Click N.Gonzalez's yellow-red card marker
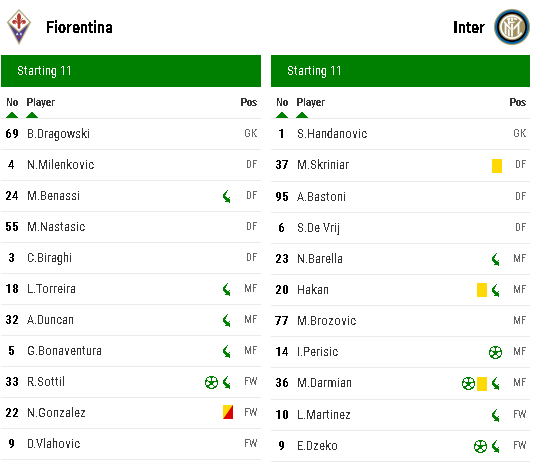This screenshot has width=534, height=466. tap(228, 412)
